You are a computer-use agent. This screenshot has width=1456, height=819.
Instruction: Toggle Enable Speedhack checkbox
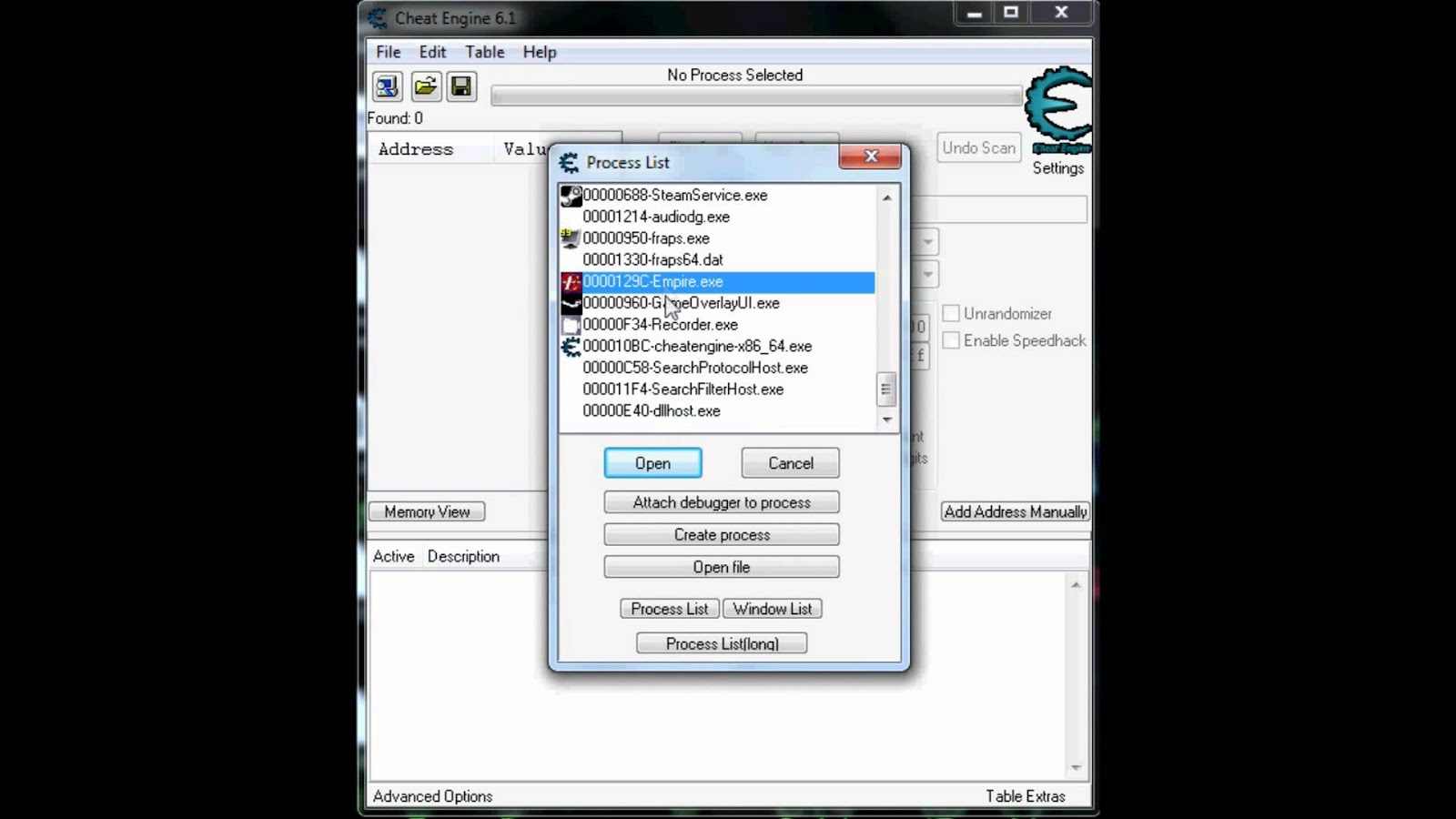(x=951, y=340)
